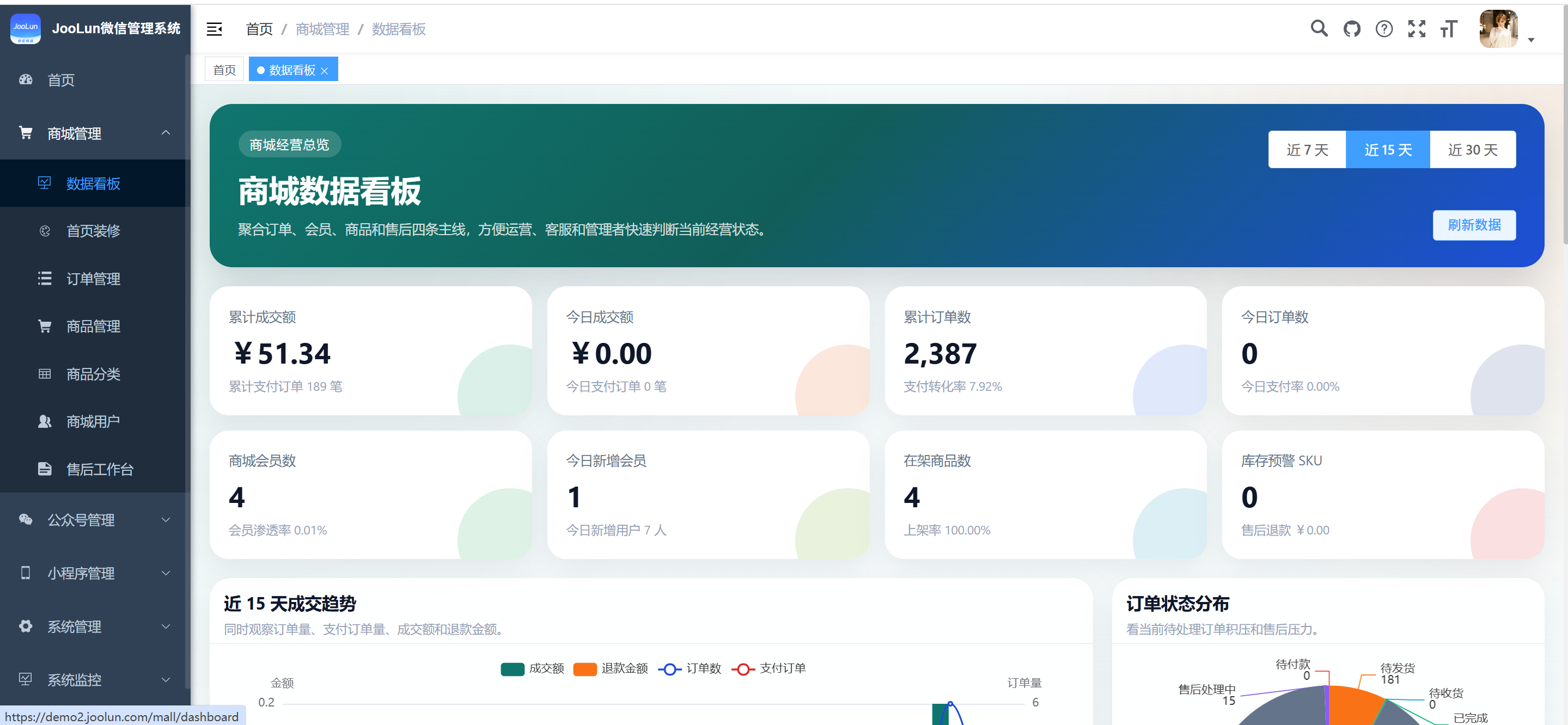The height and width of the screenshot is (725, 1568).
Task: Click the 累计订单数 2,387 value
Action: click(940, 353)
